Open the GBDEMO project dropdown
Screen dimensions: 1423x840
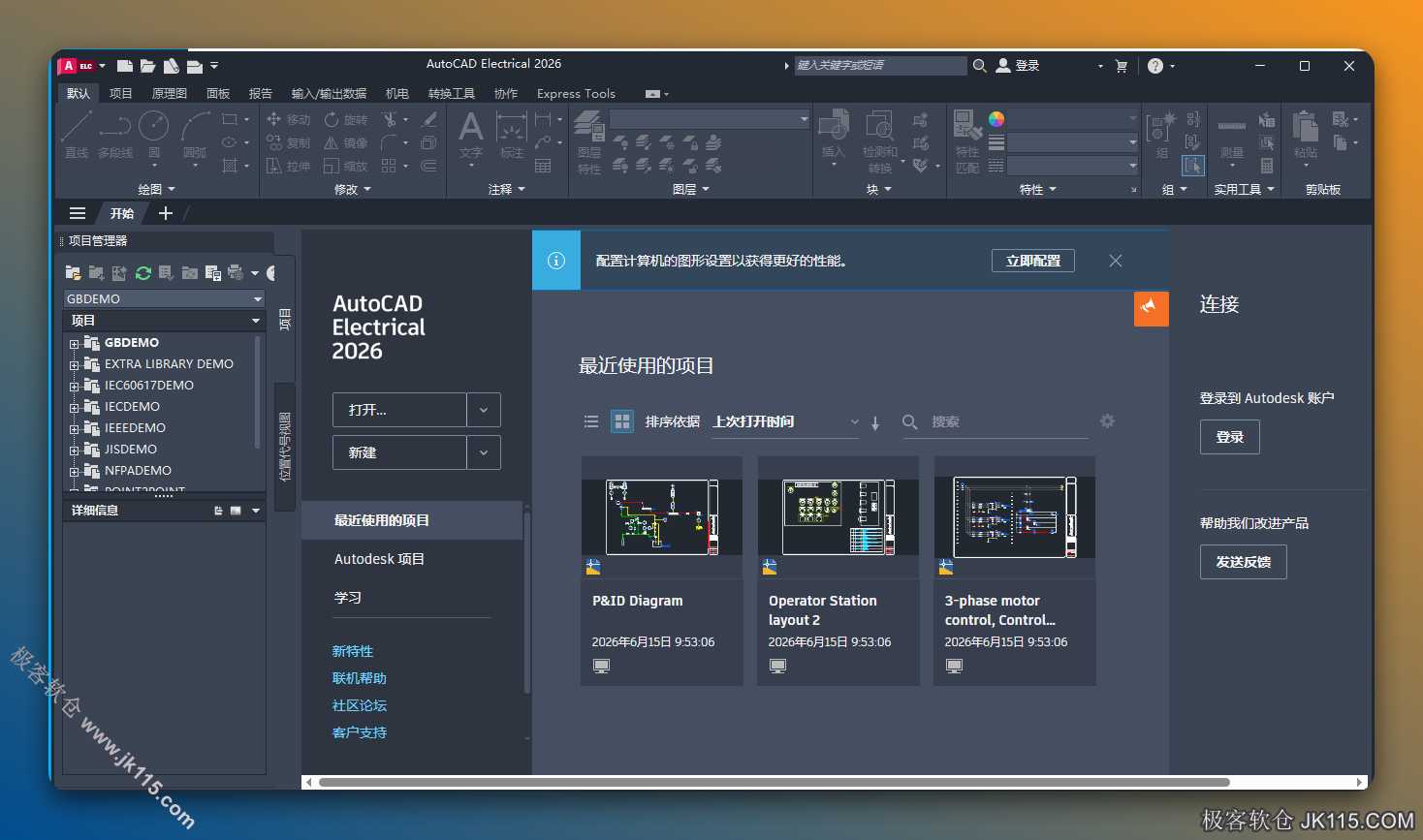coord(164,298)
